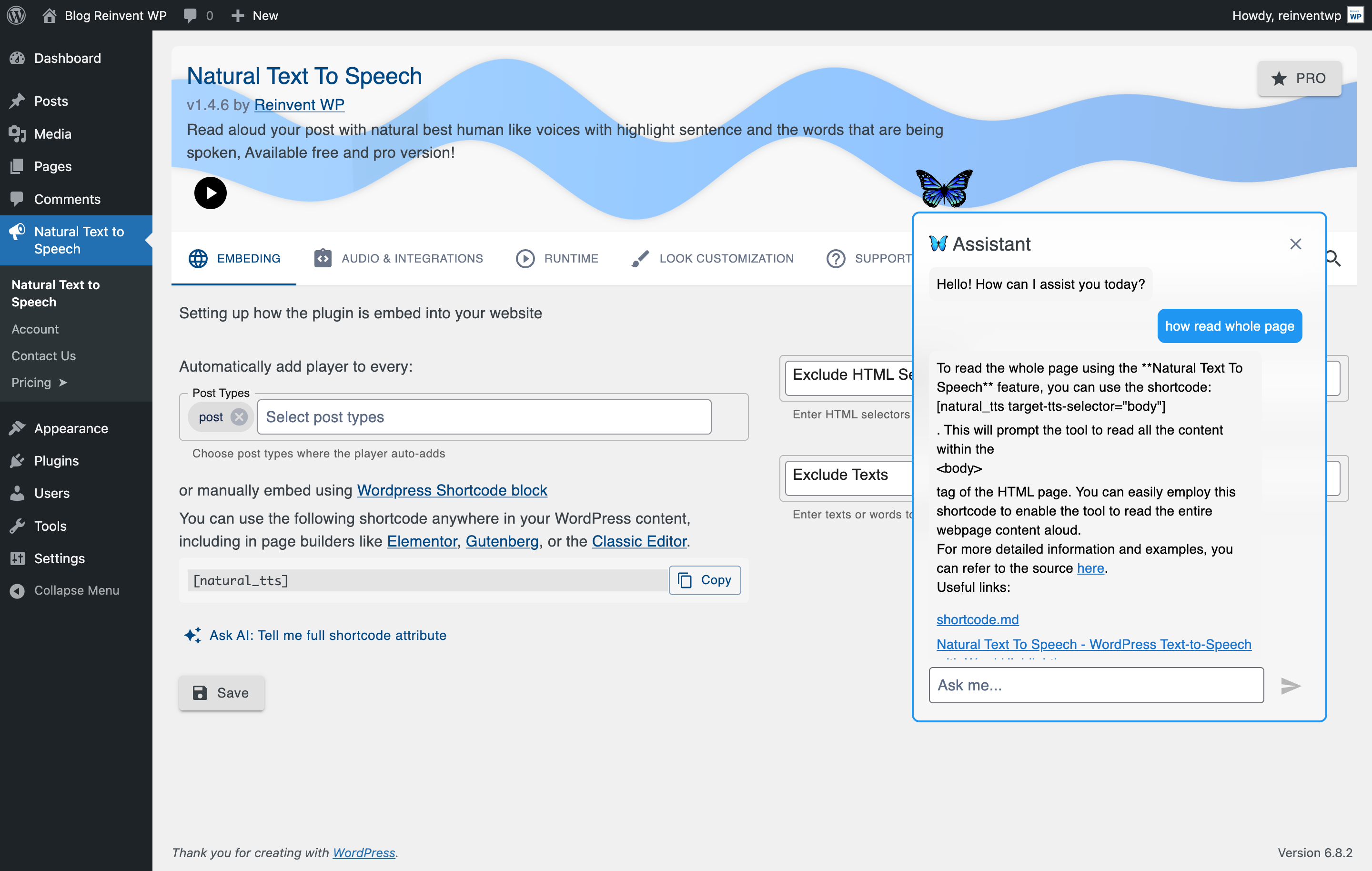Open the Account submenu item
The image size is (1372, 871).
click(x=35, y=329)
